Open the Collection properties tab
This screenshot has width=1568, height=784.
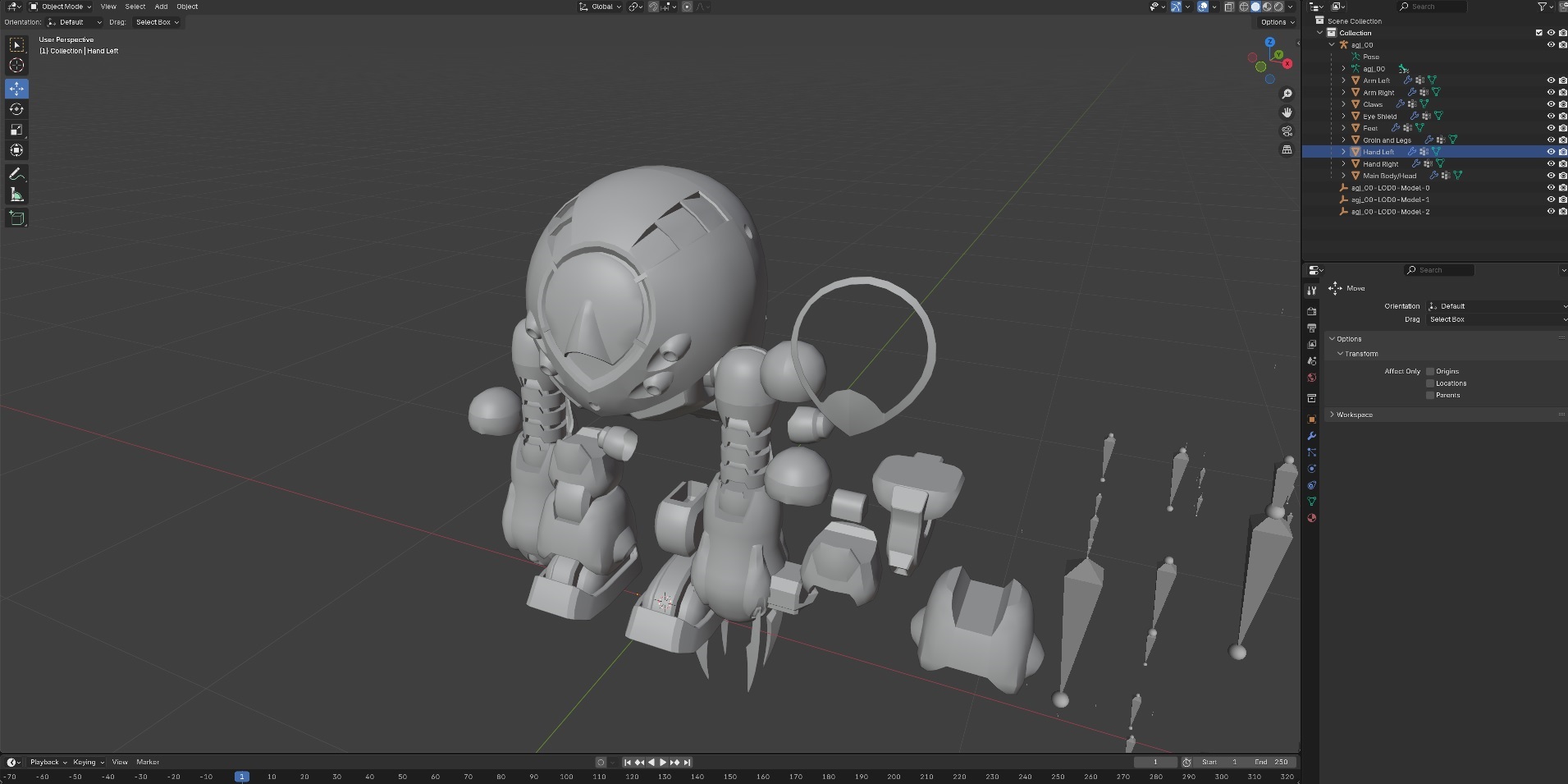[1311, 398]
